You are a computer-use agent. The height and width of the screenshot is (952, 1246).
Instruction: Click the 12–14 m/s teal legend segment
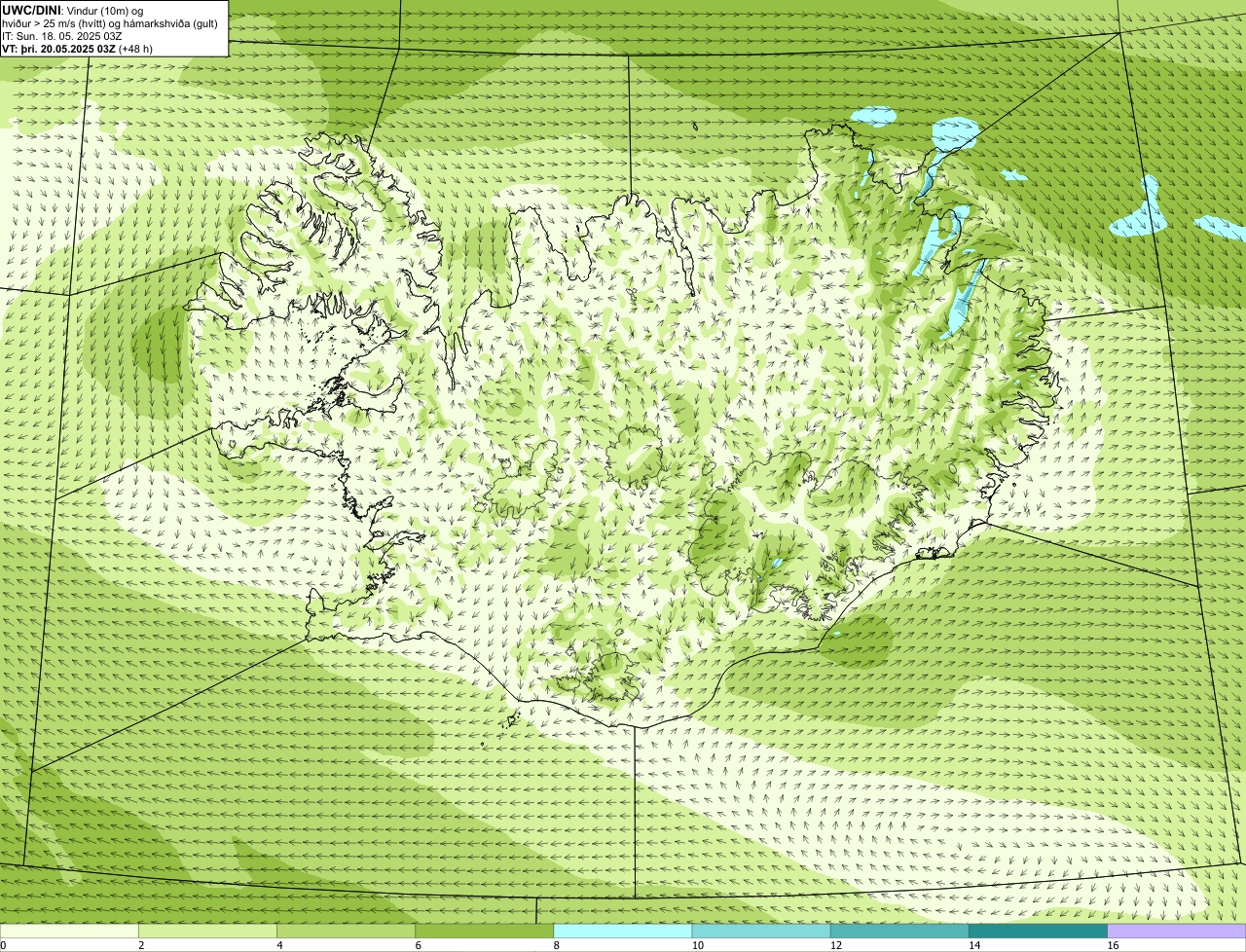[x=899, y=932]
